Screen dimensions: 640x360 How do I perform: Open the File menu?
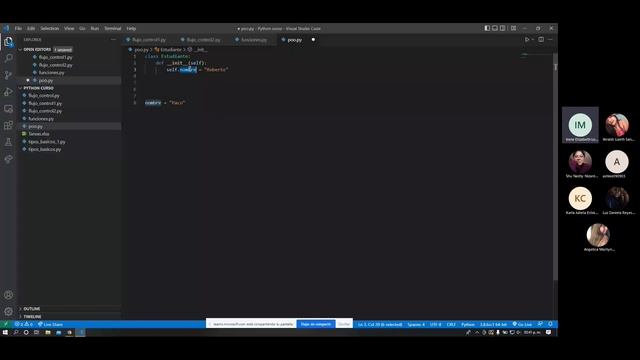(x=18, y=28)
